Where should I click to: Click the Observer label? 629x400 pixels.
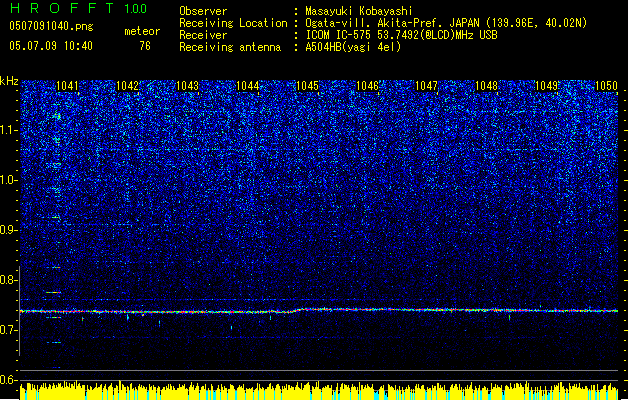203,11
